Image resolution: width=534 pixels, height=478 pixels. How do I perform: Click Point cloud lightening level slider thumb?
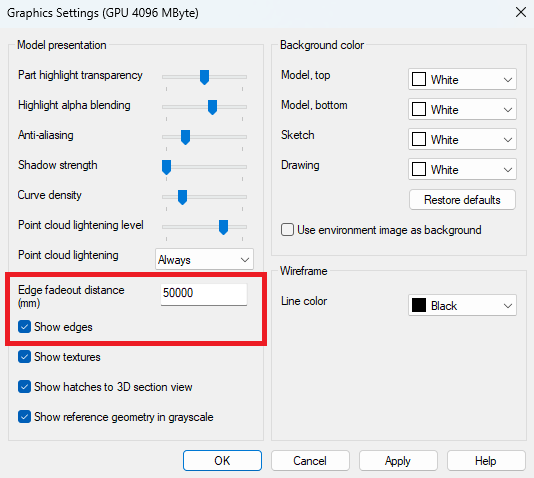pyautogui.click(x=223, y=227)
